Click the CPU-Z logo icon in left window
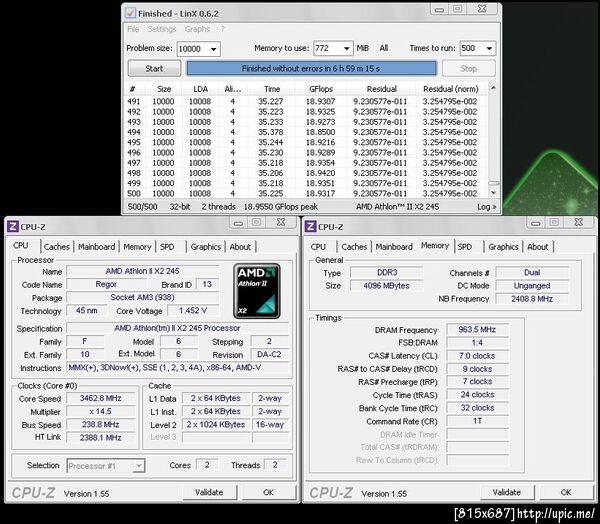 pos(13,227)
